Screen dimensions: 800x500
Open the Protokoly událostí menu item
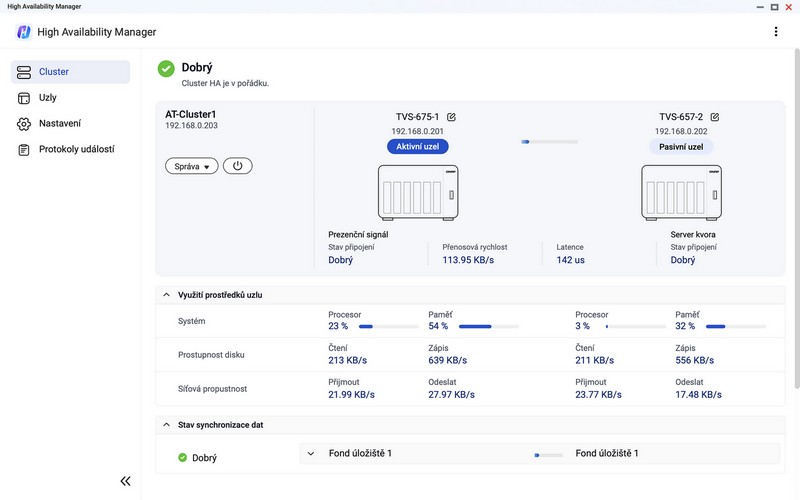pos(70,150)
